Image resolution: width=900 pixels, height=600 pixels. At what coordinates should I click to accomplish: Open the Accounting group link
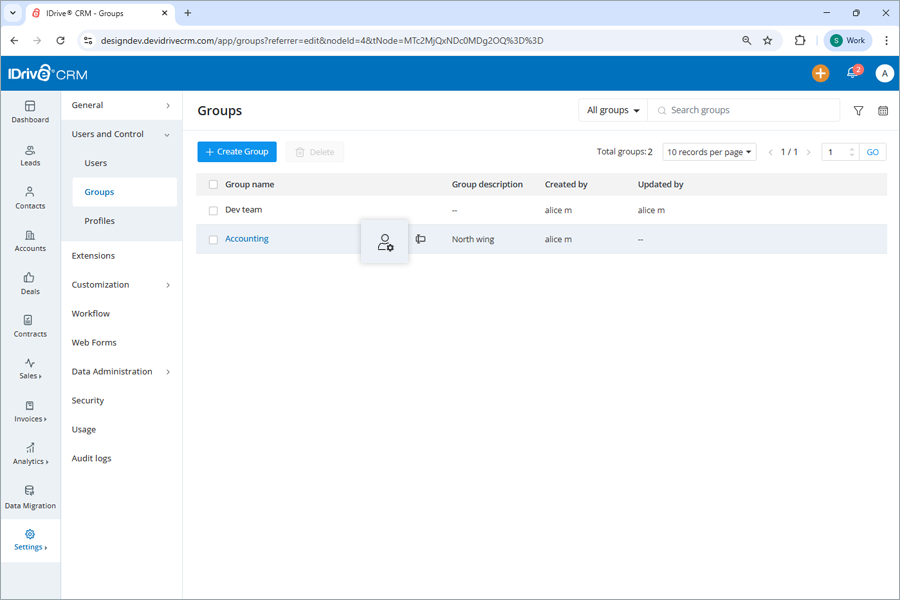(246, 239)
